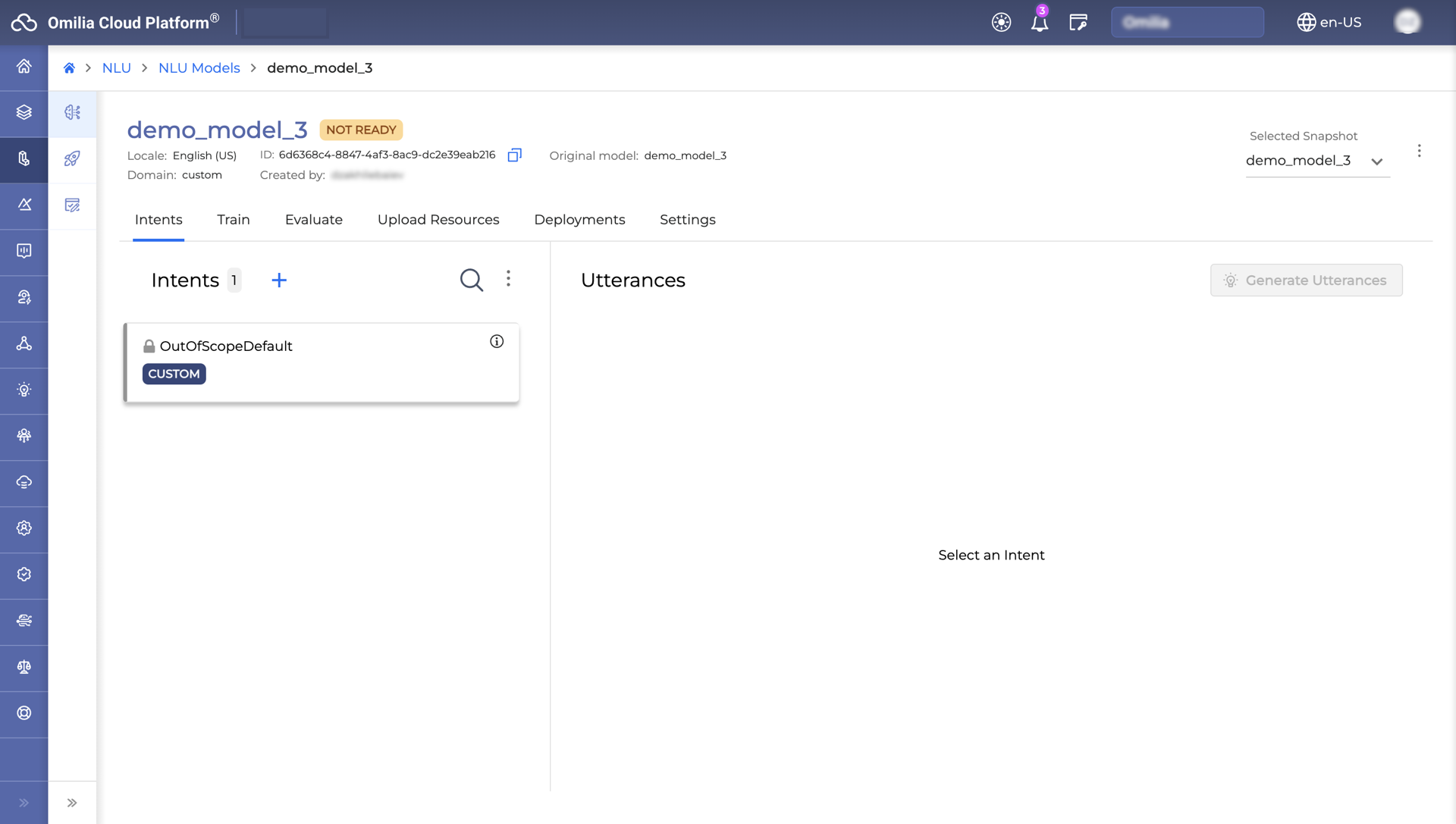This screenshot has height=824, width=1456.
Task: Open the Upload Resources tab
Action: (438, 220)
